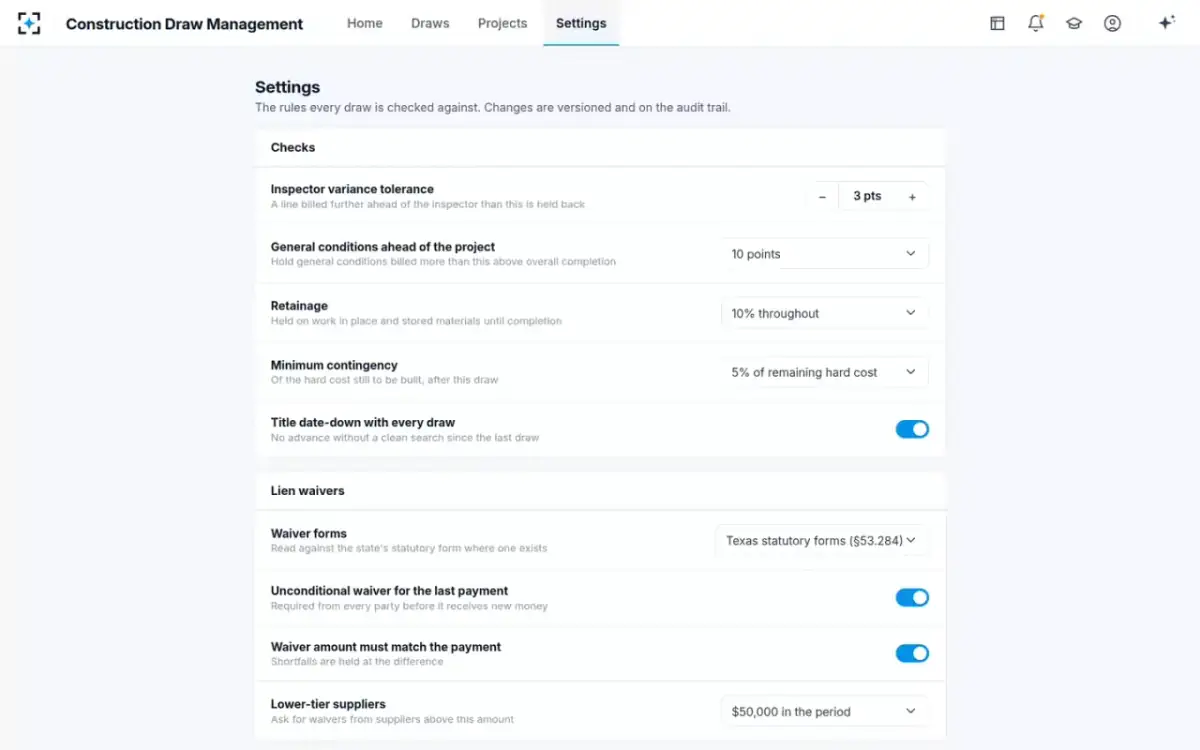
Task: Click the Inspector variance tolerance label
Action: [x=352, y=189]
